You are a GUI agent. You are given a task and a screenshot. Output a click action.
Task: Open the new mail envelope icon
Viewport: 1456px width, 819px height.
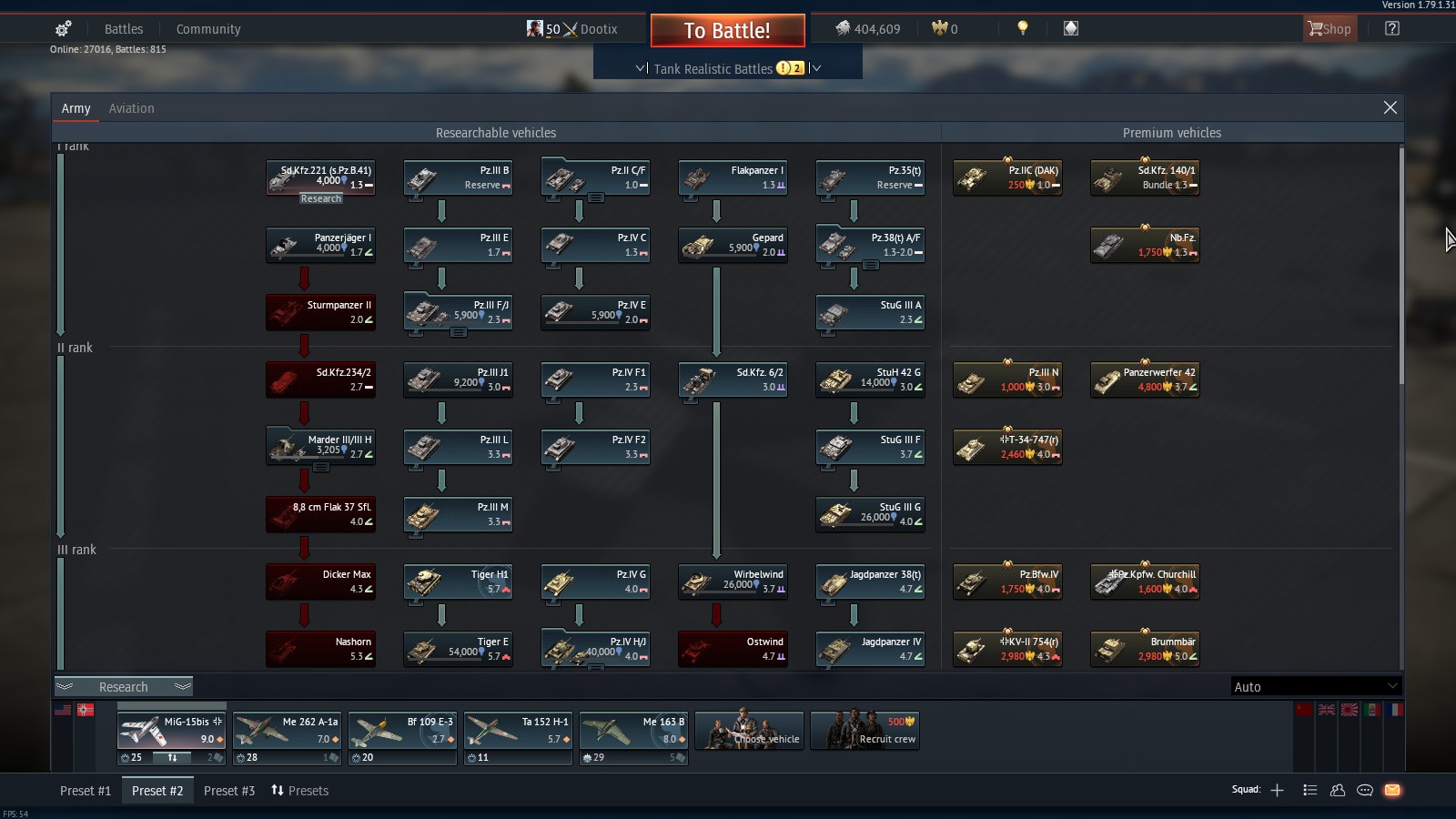pyautogui.click(x=1392, y=790)
